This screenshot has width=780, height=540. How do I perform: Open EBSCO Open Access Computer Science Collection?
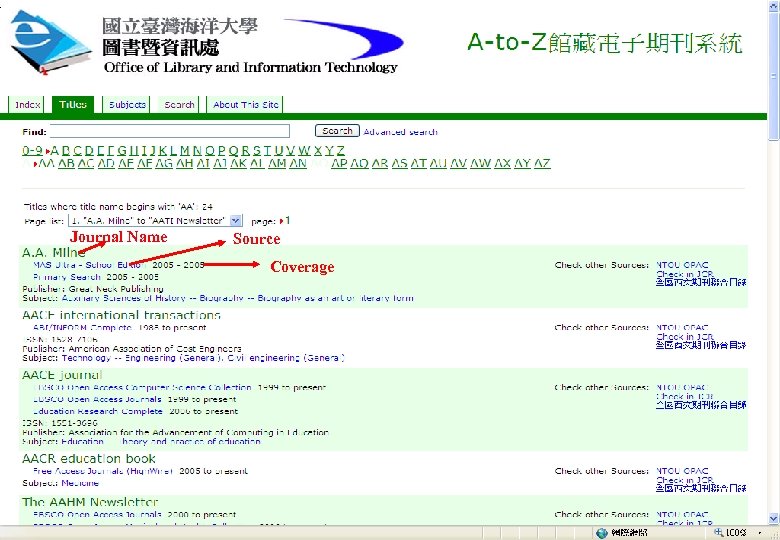coord(142,387)
